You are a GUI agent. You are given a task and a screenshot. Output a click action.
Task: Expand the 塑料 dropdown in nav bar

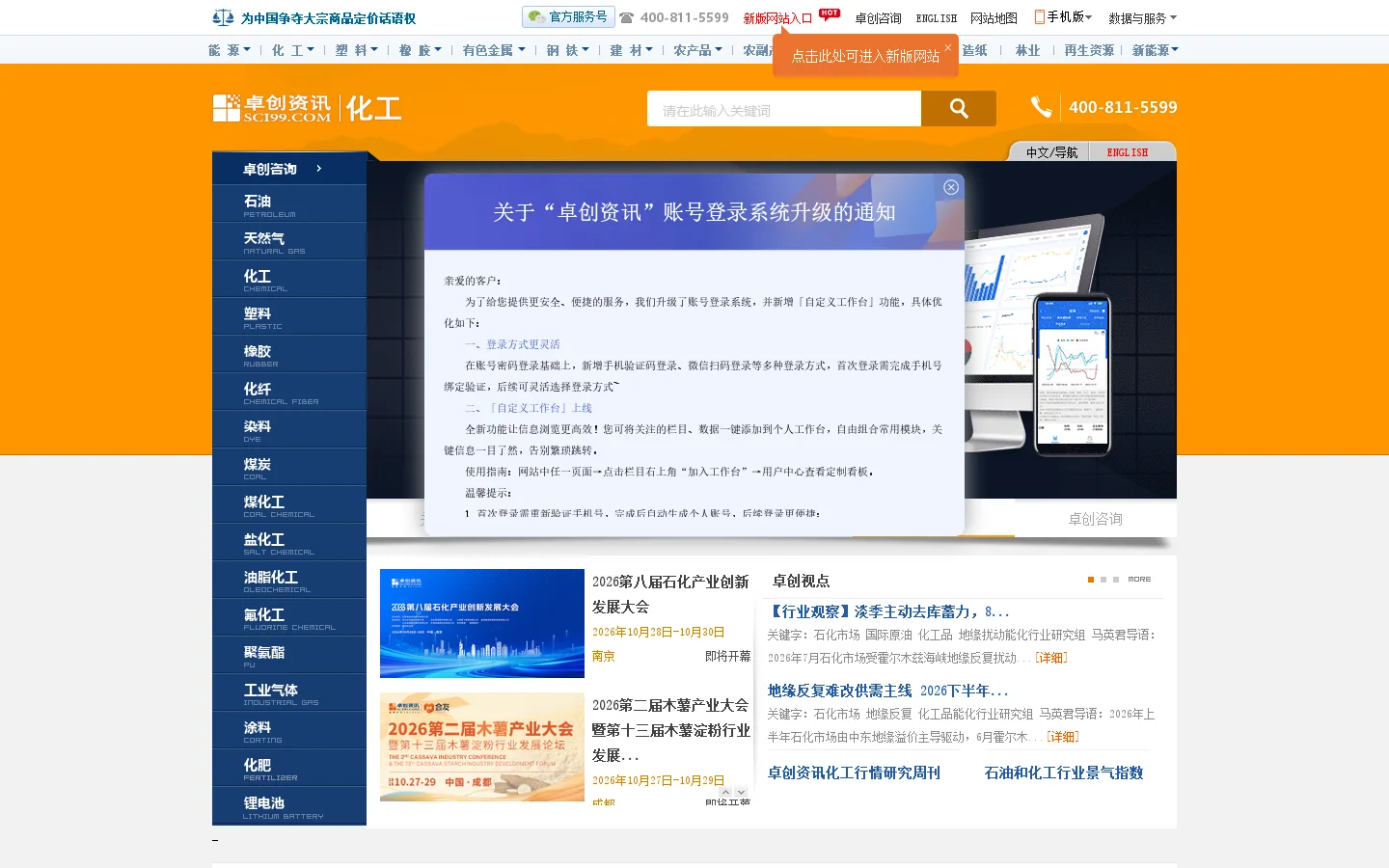click(x=357, y=50)
